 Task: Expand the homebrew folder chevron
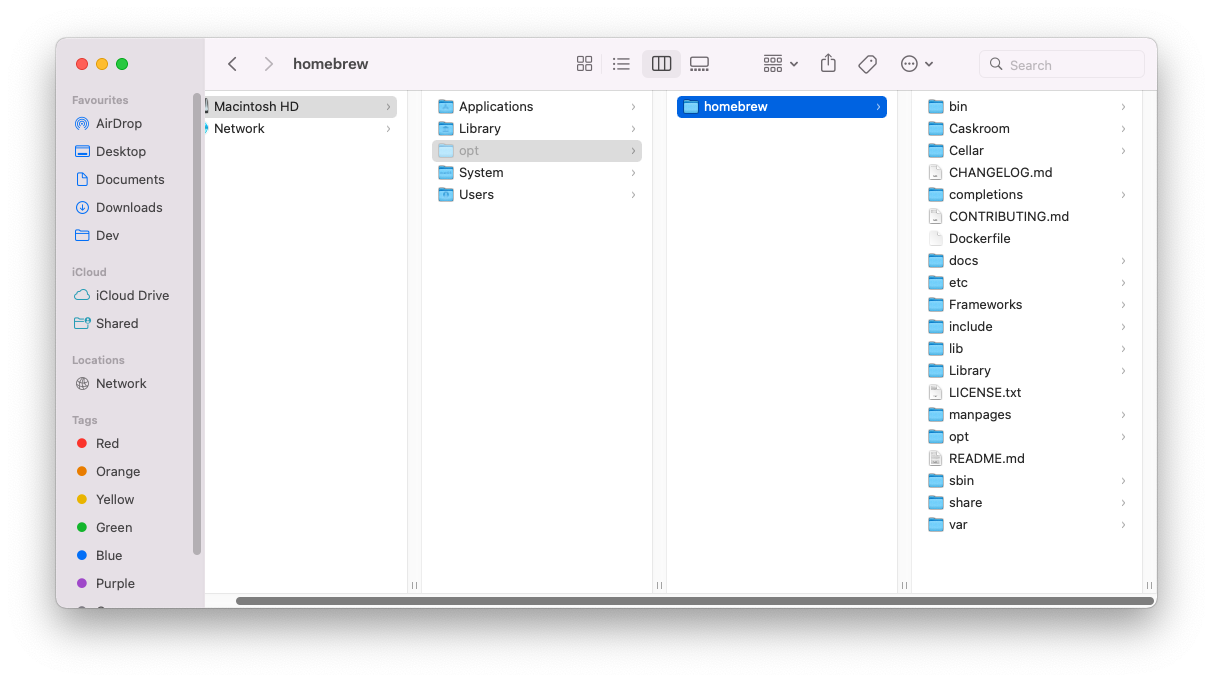877,106
